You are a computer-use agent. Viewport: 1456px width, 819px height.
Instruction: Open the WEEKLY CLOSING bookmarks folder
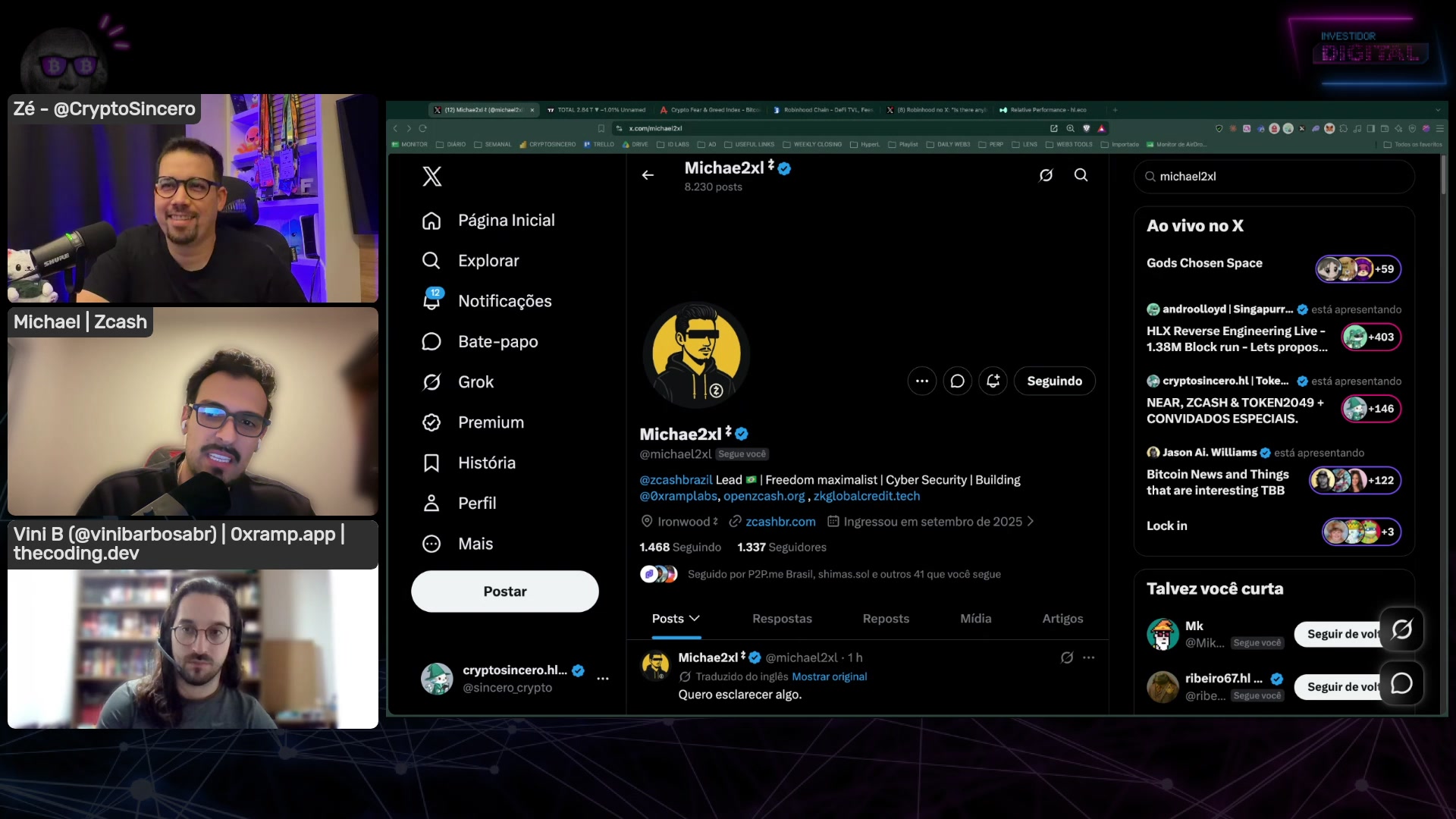pyautogui.click(x=812, y=144)
